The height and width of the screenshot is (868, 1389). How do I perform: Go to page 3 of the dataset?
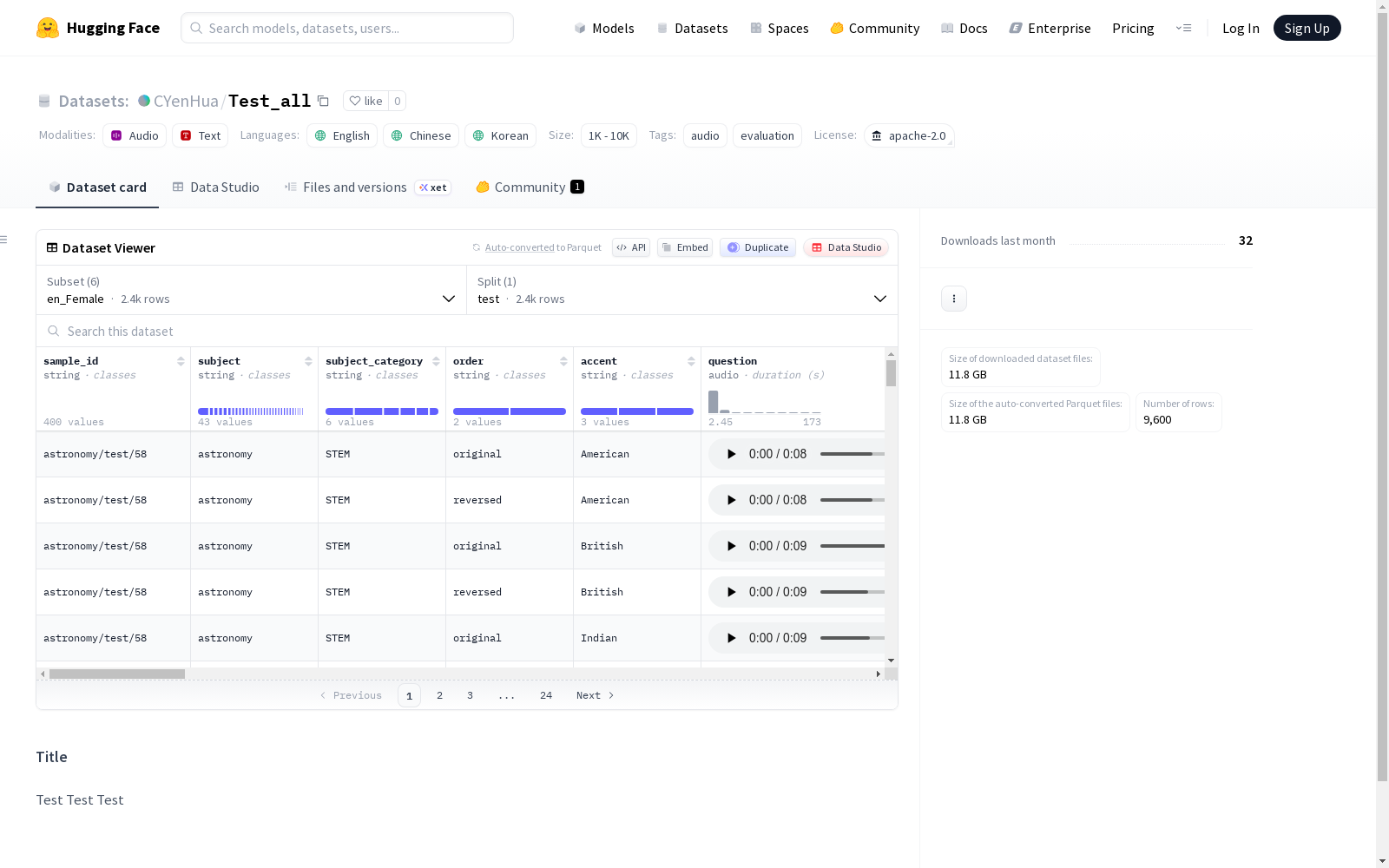[471, 695]
